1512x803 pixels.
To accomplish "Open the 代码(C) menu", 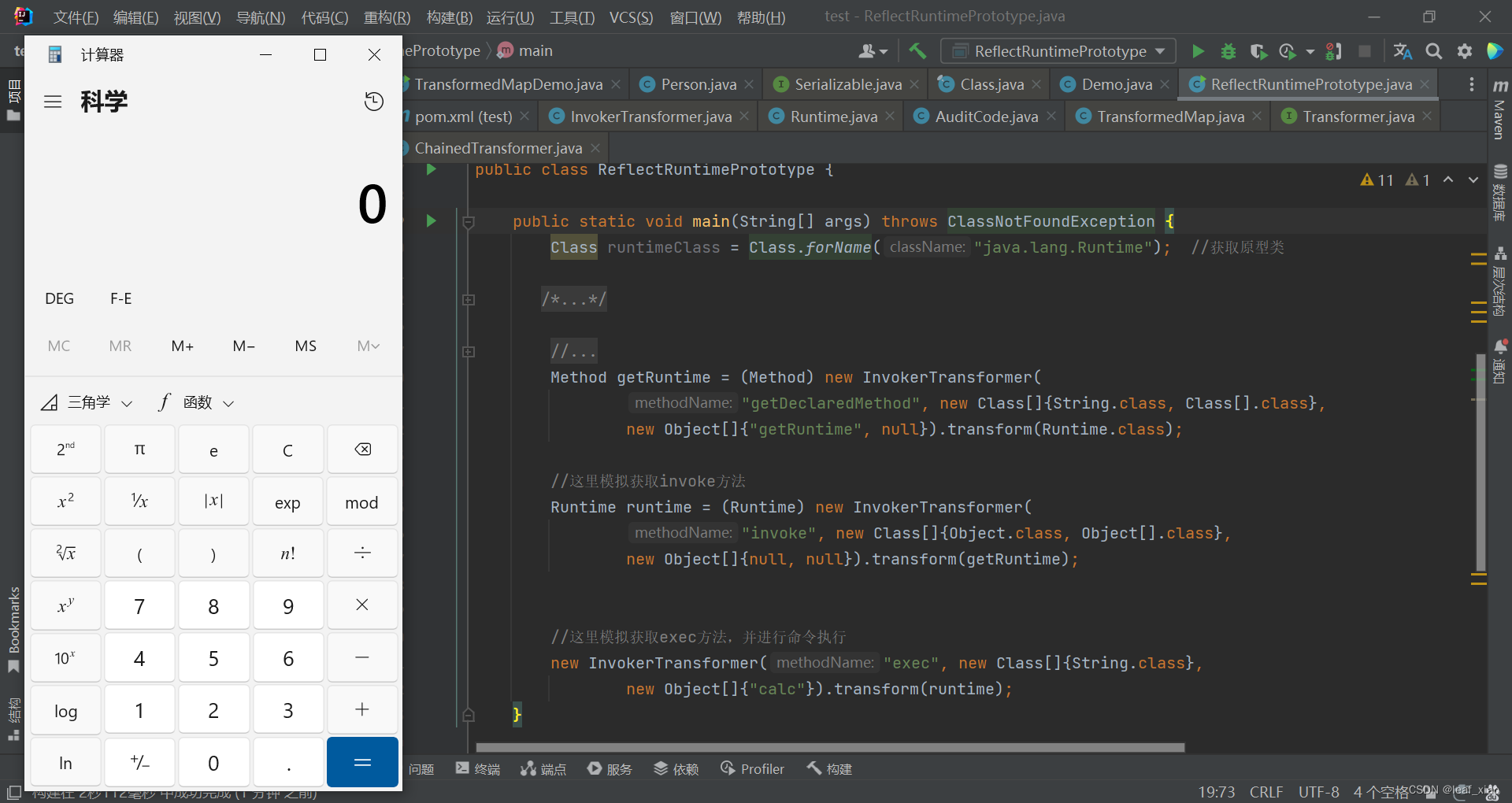I will point(324,17).
